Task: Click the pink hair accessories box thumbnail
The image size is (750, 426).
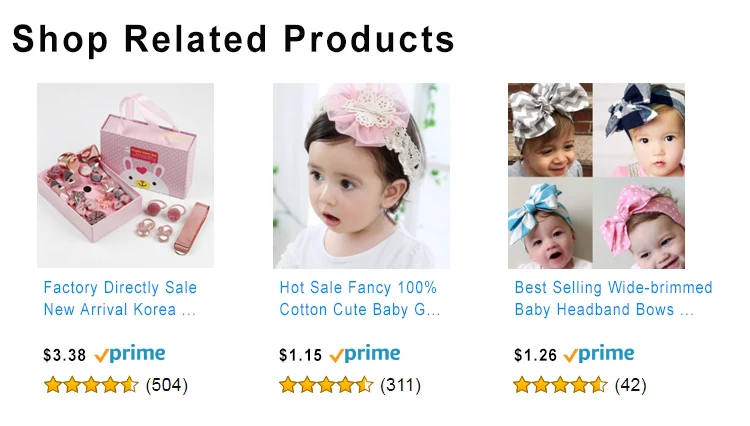Action: click(125, 175)
